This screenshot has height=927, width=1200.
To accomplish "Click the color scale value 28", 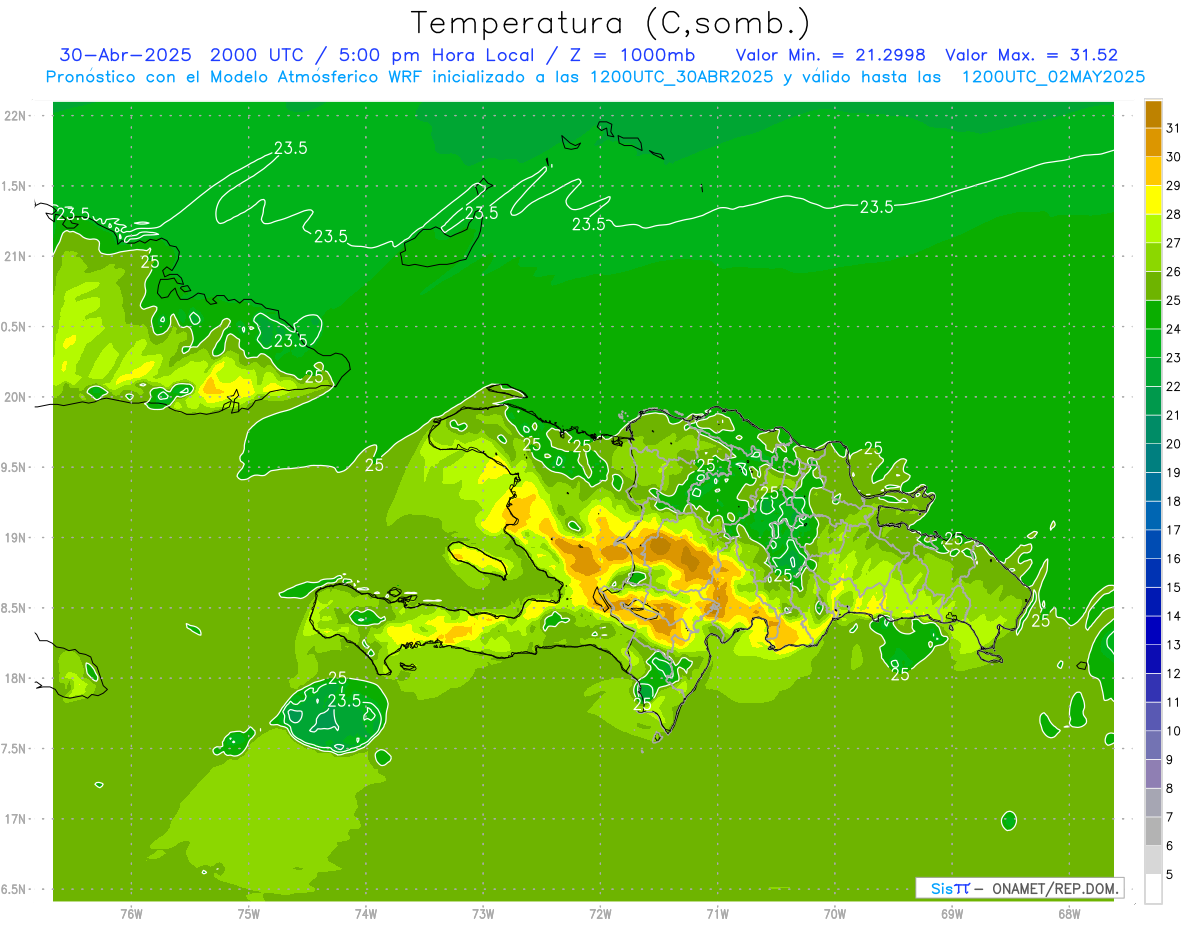I will pos(1173,214).
